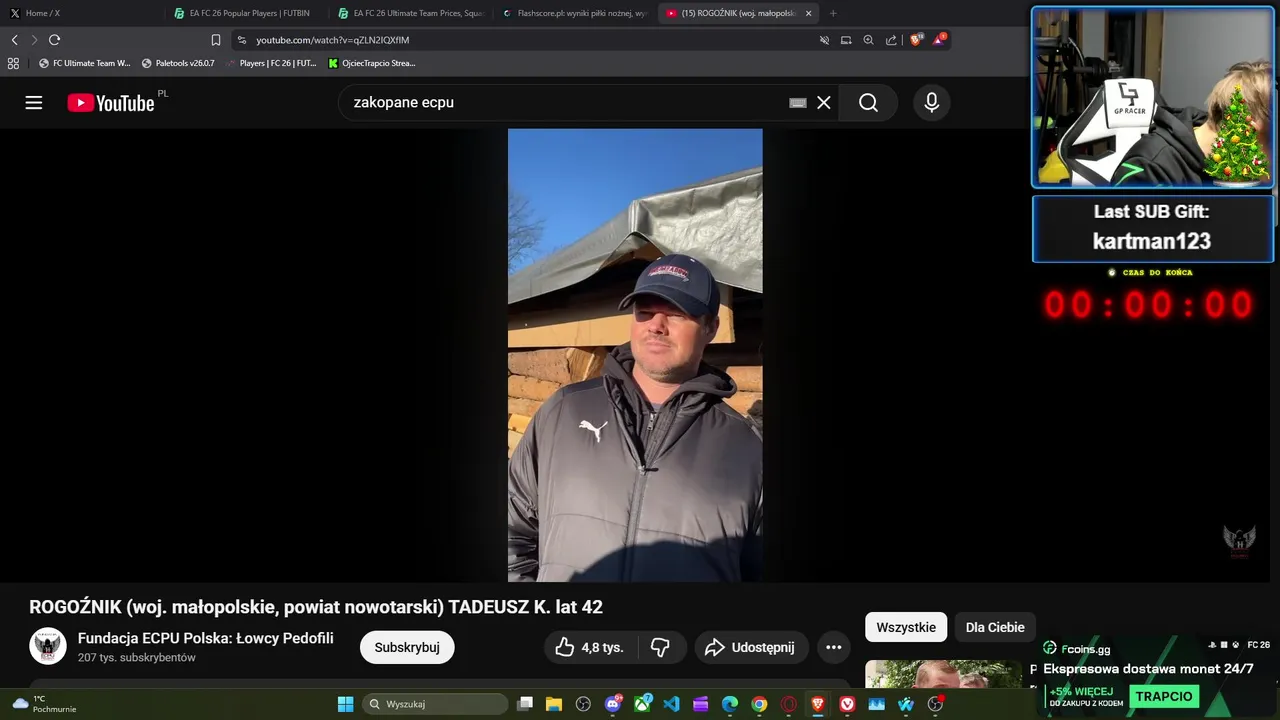Open the Windows Start menu

point(345,704)
